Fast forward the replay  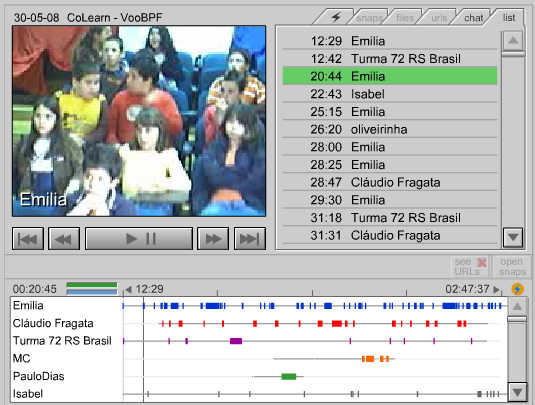[213, 239]
